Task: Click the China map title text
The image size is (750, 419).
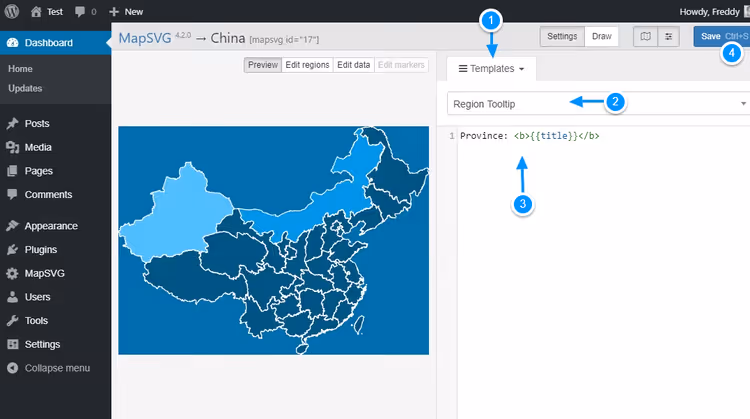Action: click(x=228, y=38)
